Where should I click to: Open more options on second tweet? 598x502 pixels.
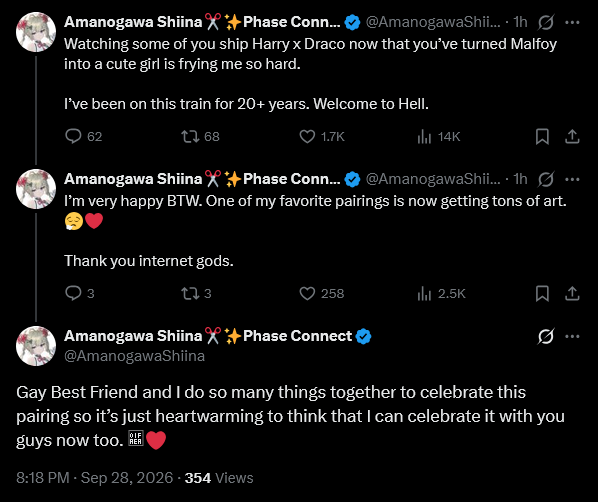coord(572,179)
